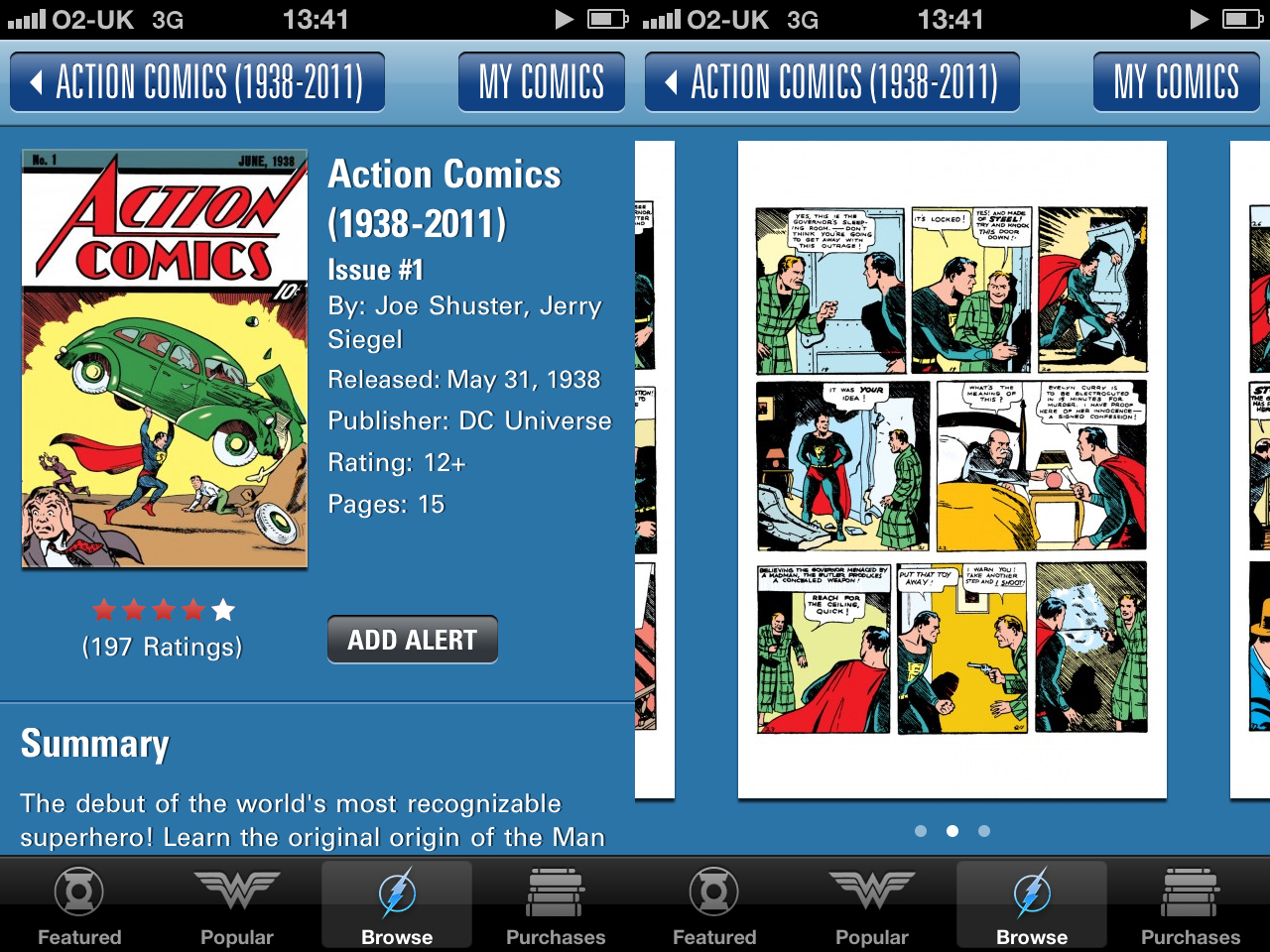Open Action Comics #1 cover thumbnail

pos(165,359)
